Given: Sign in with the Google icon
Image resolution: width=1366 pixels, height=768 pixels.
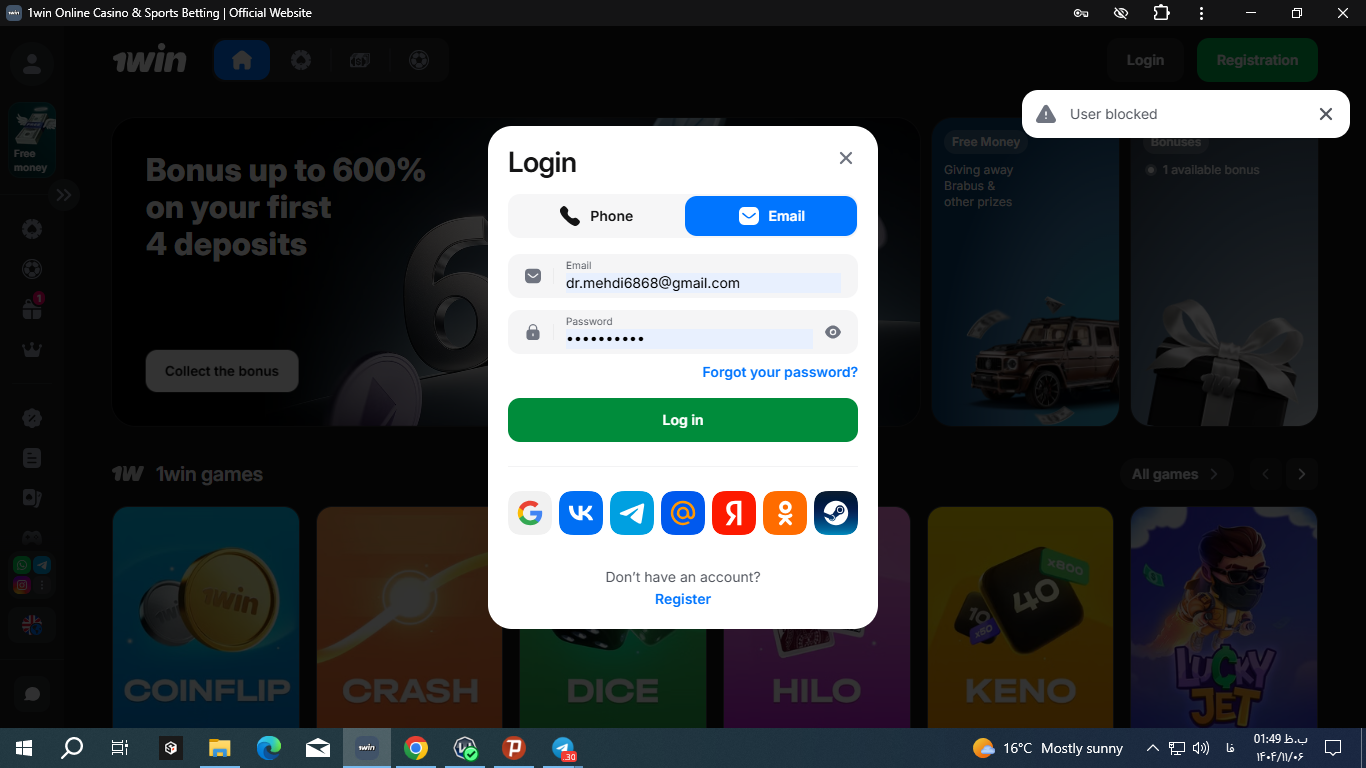Looking at the screenshot, I should [x=530, y=513].
